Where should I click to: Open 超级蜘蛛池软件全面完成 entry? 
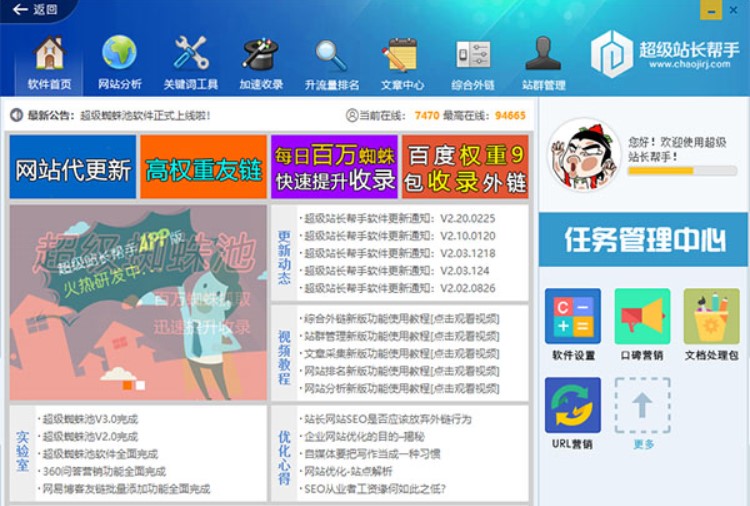tap(100, 454)
